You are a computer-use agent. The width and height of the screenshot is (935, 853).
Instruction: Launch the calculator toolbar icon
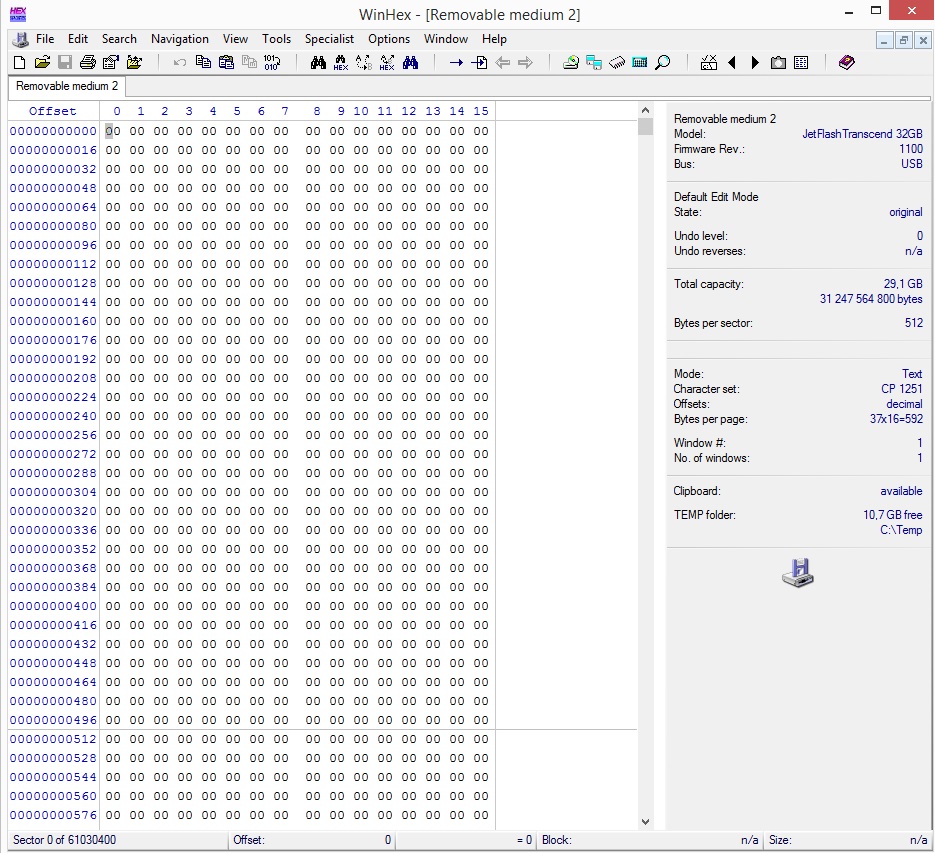pyautogui.click(x=640, y=63)
